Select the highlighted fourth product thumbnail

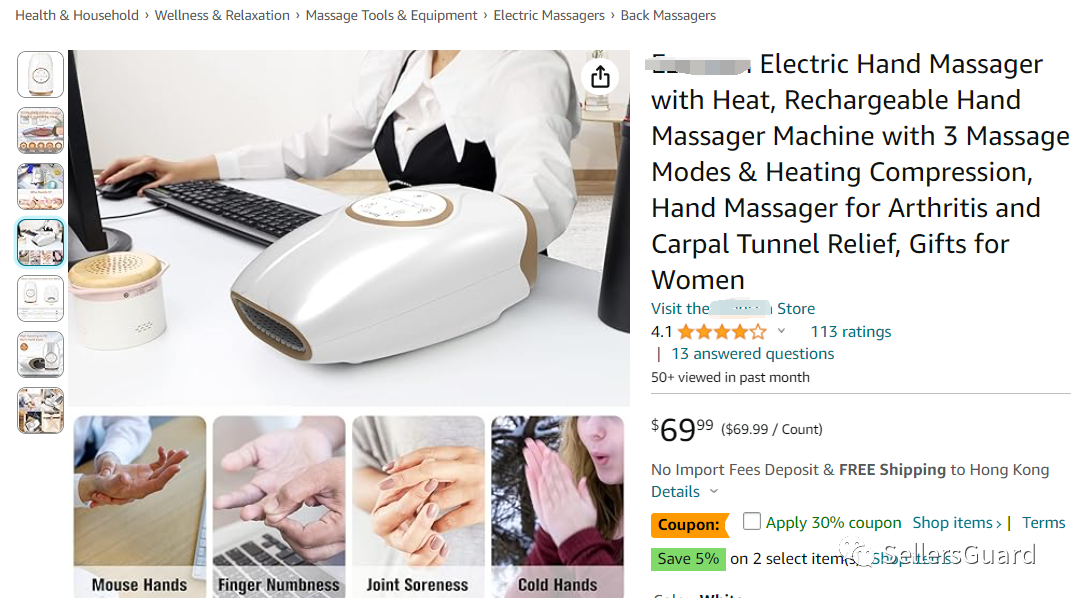coord(40,242)
